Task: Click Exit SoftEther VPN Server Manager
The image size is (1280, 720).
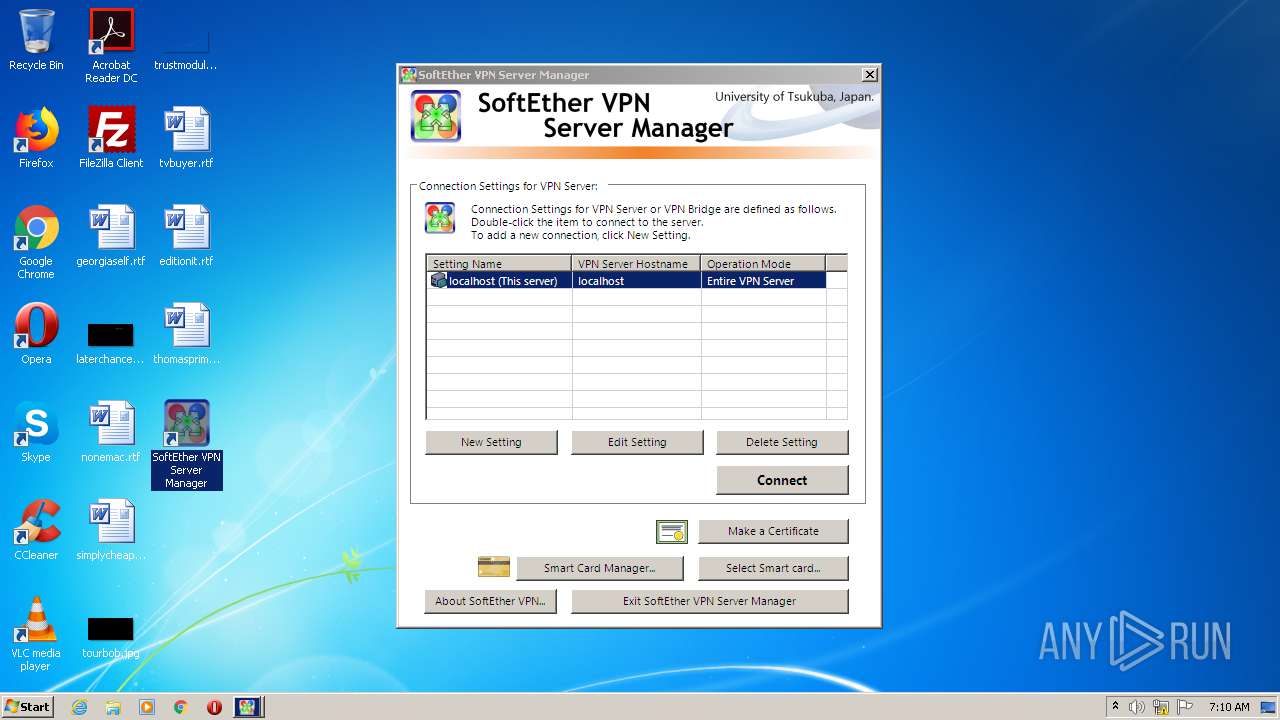Action: point(710,601)
